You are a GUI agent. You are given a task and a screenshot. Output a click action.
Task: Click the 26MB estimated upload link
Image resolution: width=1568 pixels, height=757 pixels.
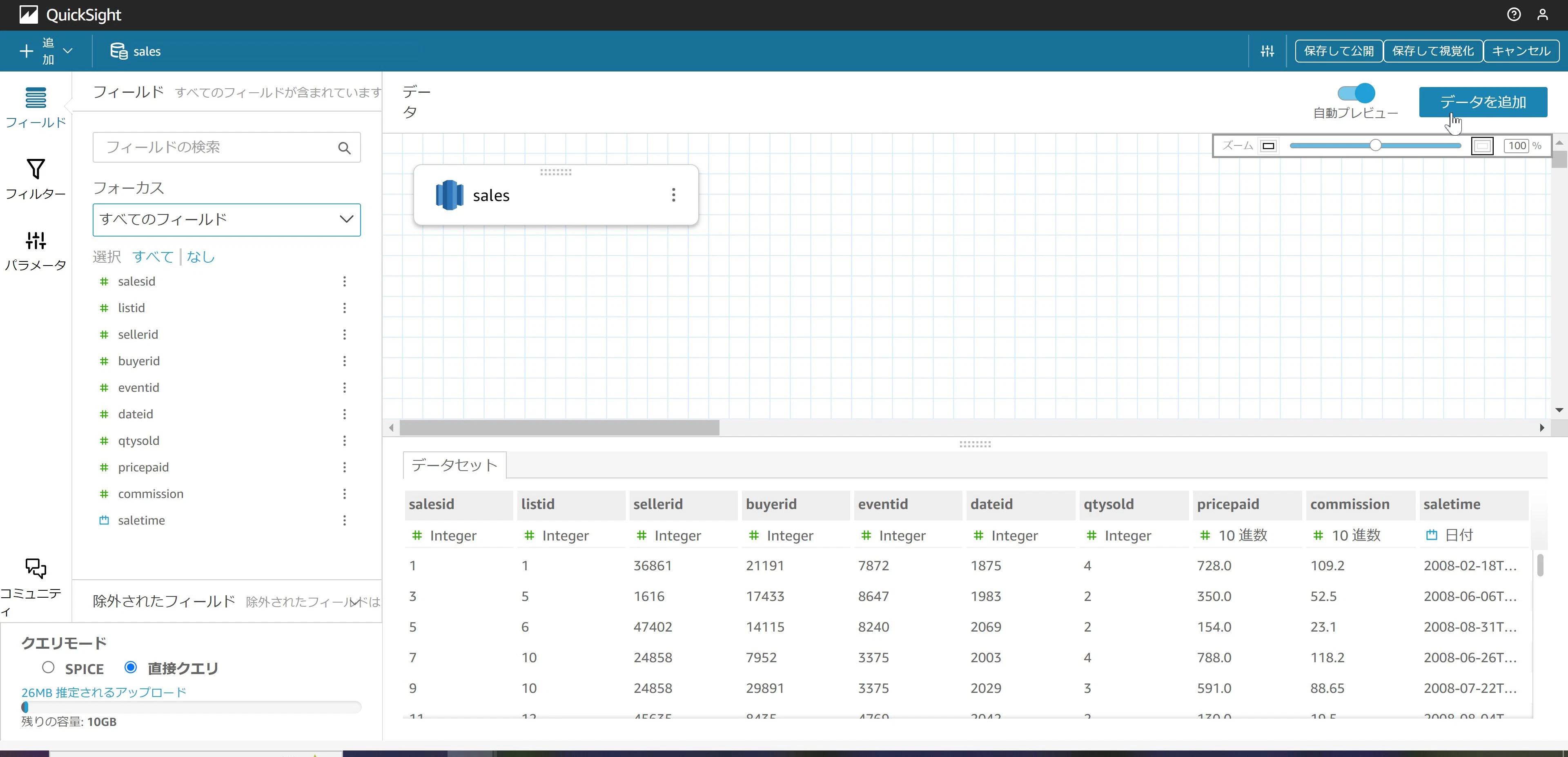tap(103, 692)
